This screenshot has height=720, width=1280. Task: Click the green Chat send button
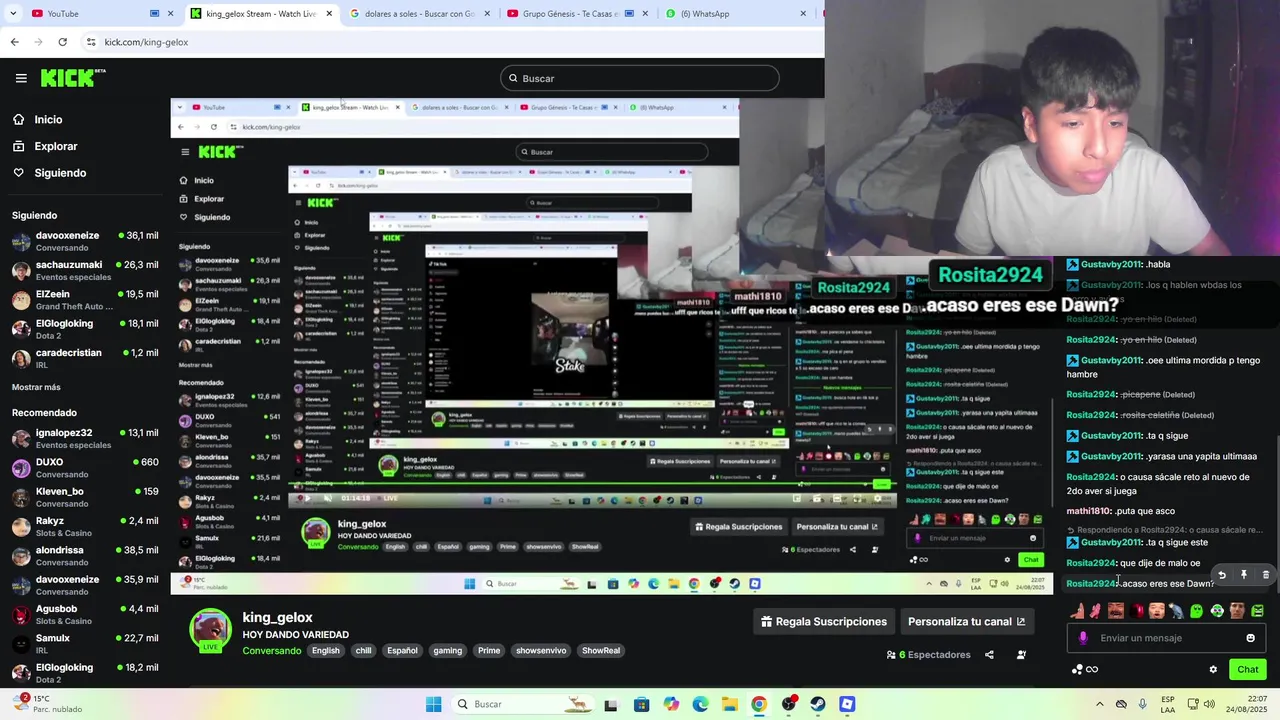tap(1248, 669)
